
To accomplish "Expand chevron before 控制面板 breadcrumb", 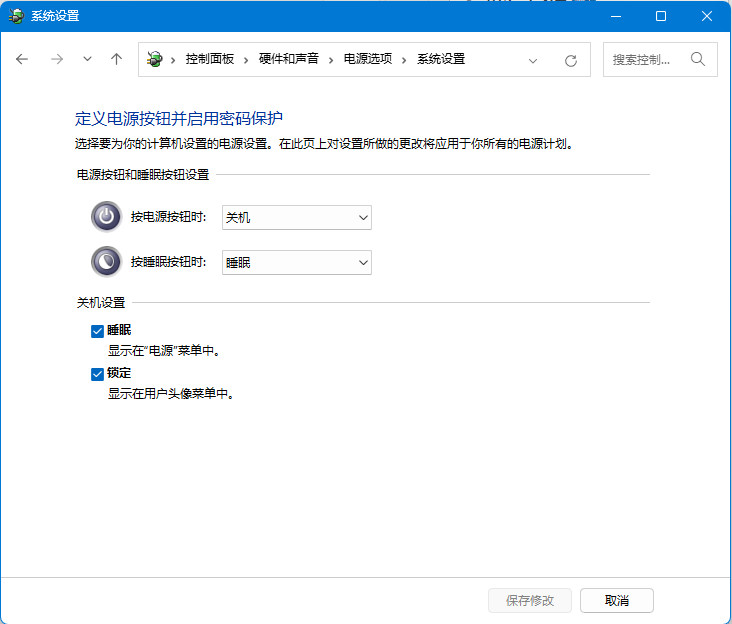I will [173, 60].
